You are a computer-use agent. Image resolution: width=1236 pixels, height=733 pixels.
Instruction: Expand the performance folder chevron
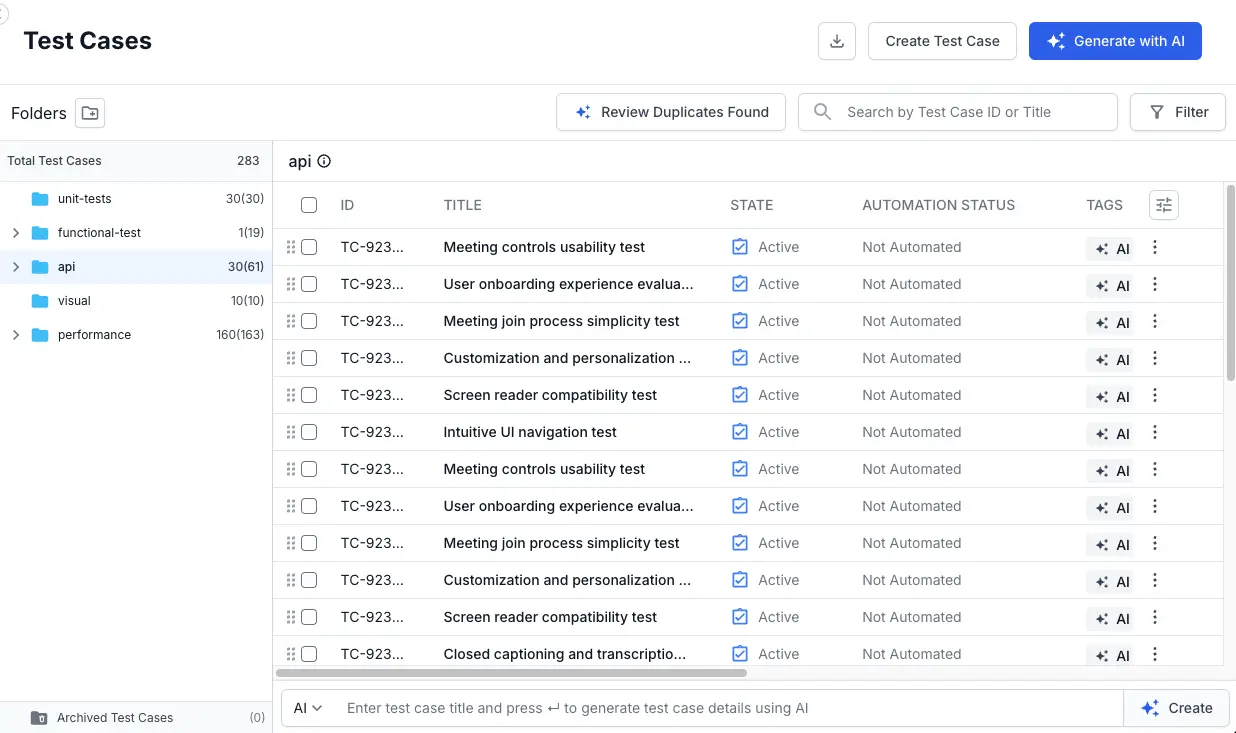point(15,335)
